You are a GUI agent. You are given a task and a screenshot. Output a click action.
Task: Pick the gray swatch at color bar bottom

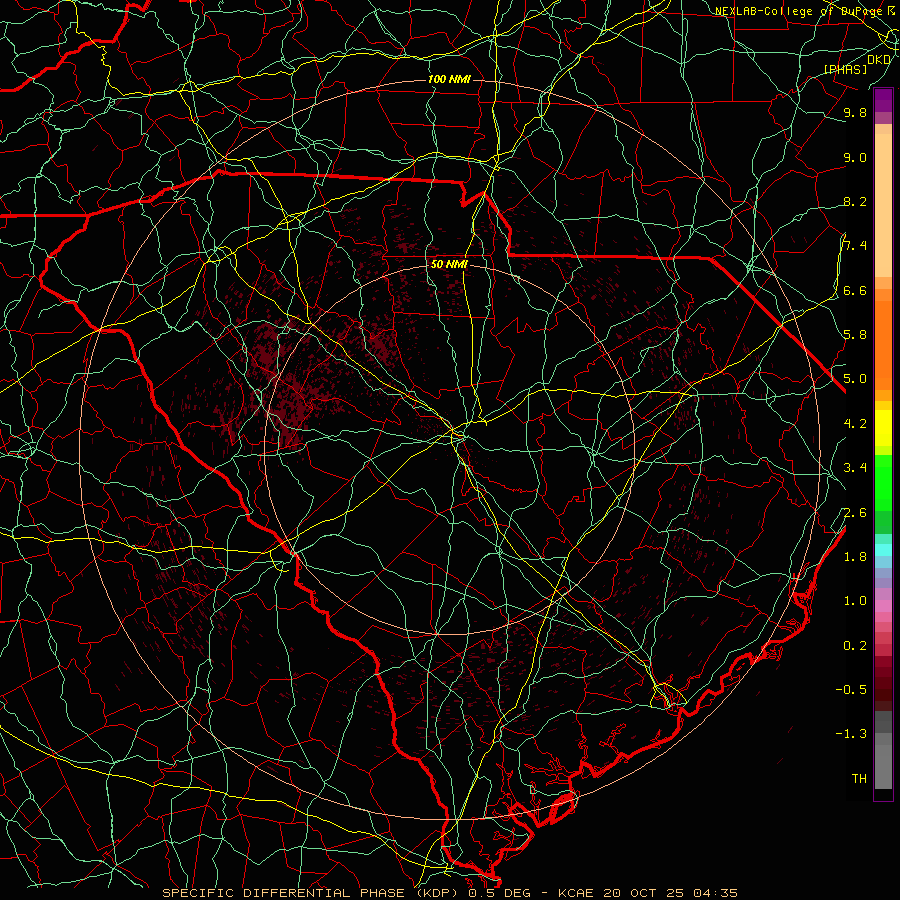pyautogui.click(x=883, y=766)
